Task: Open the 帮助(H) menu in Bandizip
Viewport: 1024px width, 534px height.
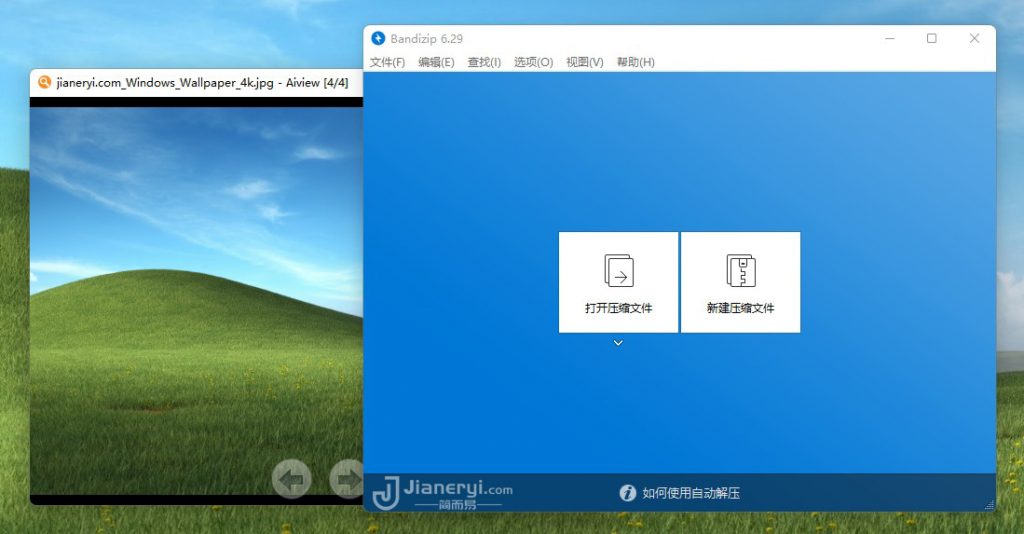Action: (635, 62)
